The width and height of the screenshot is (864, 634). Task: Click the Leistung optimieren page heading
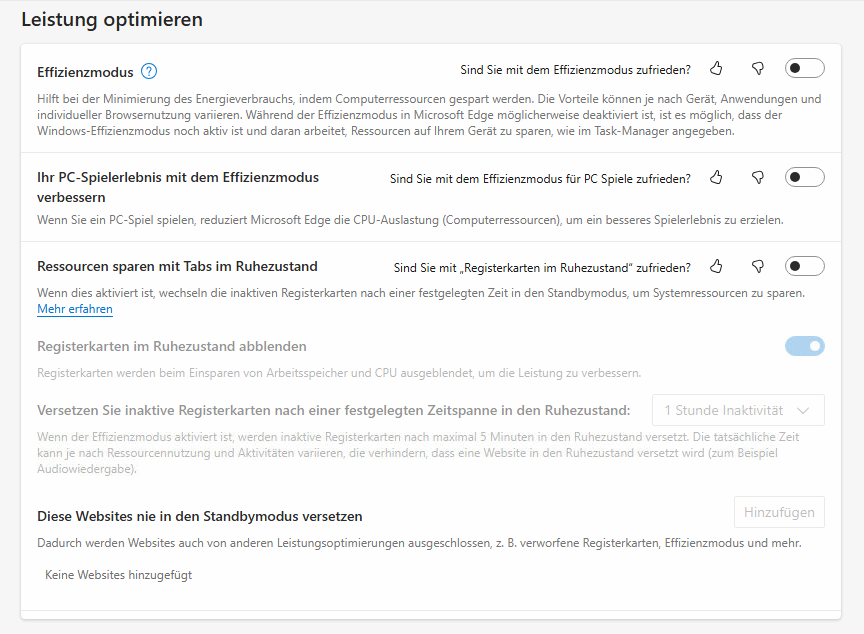(112, 19)
